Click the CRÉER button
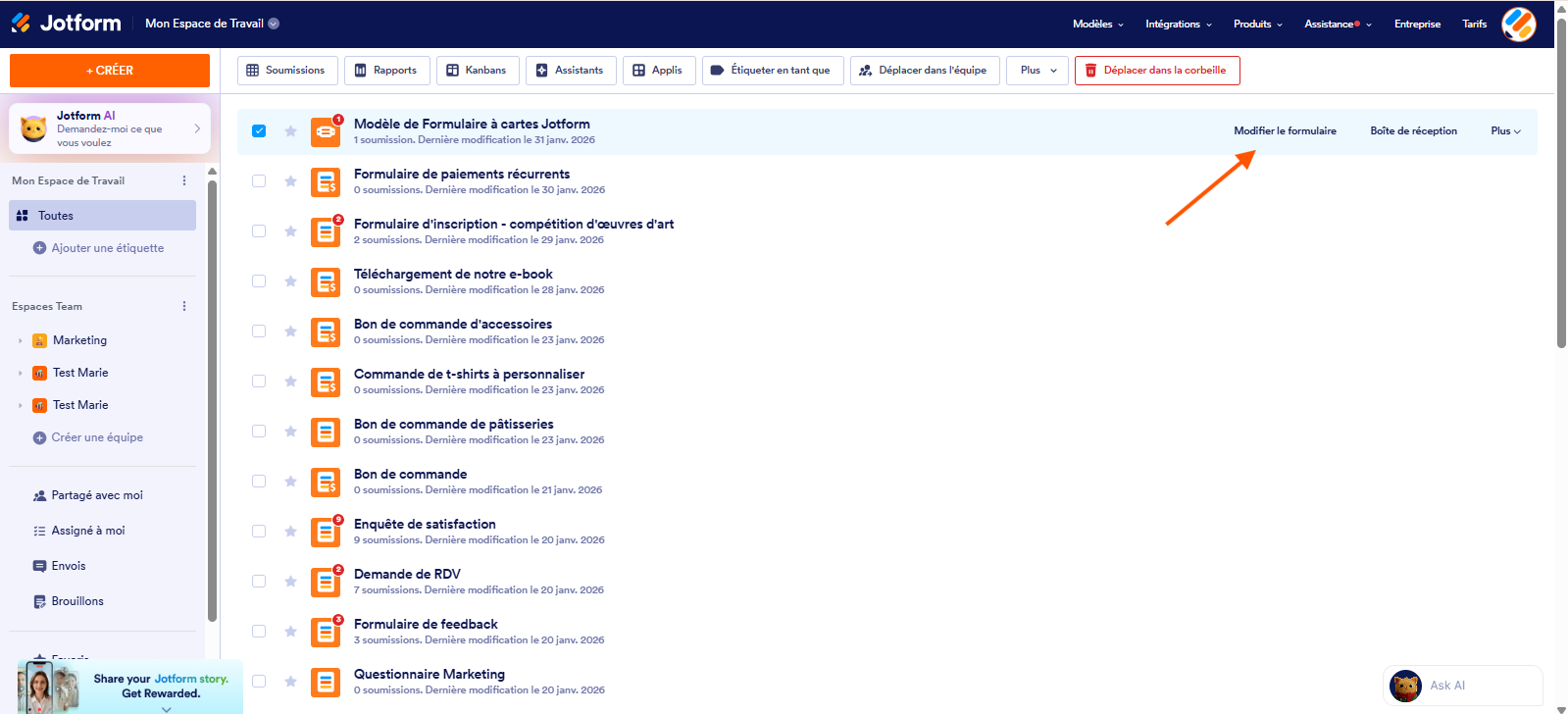Screen dimensions: 1568x714 (x=110, y=71)
